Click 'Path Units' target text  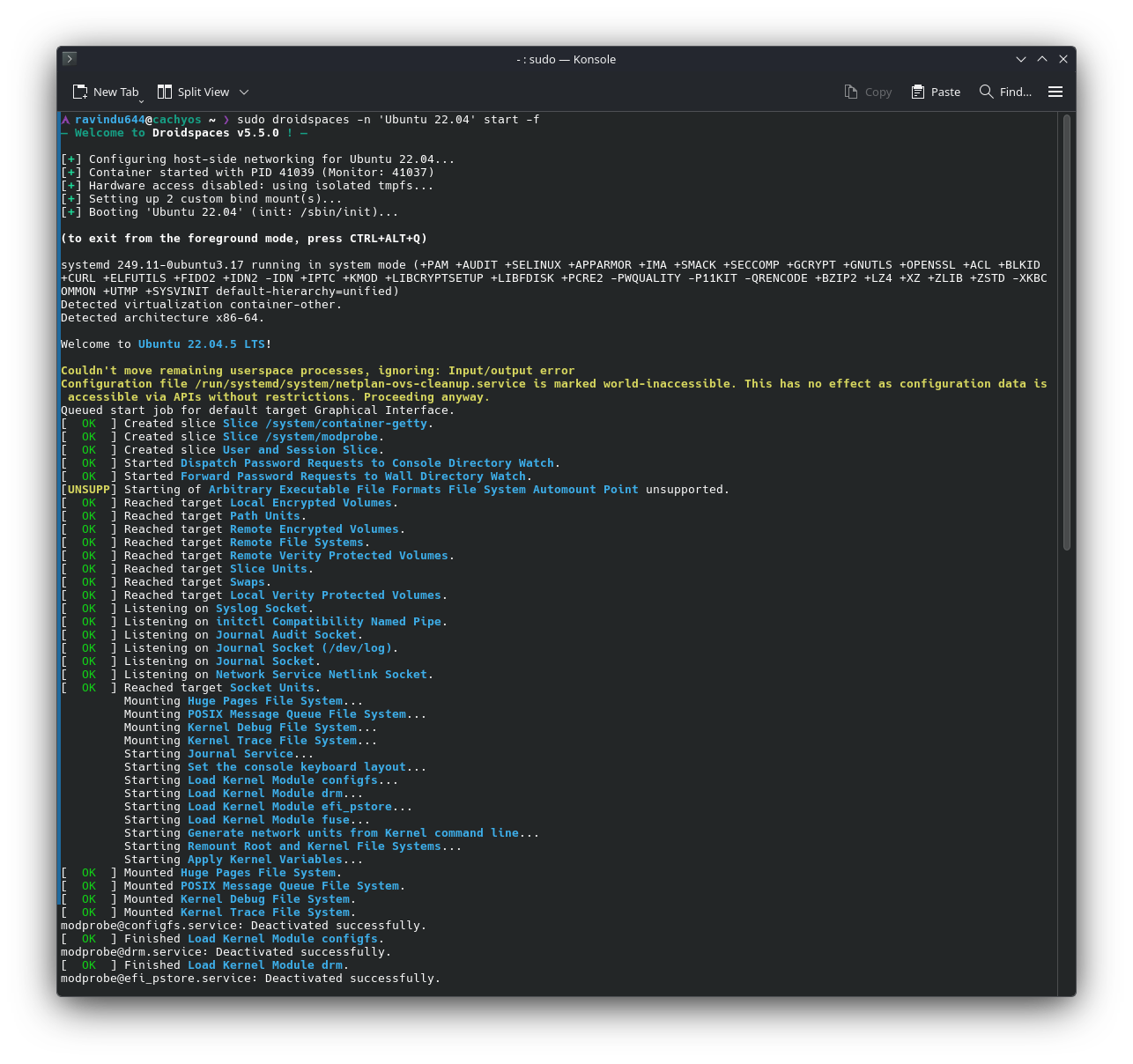pyautogui.click(x=265, y=516)
